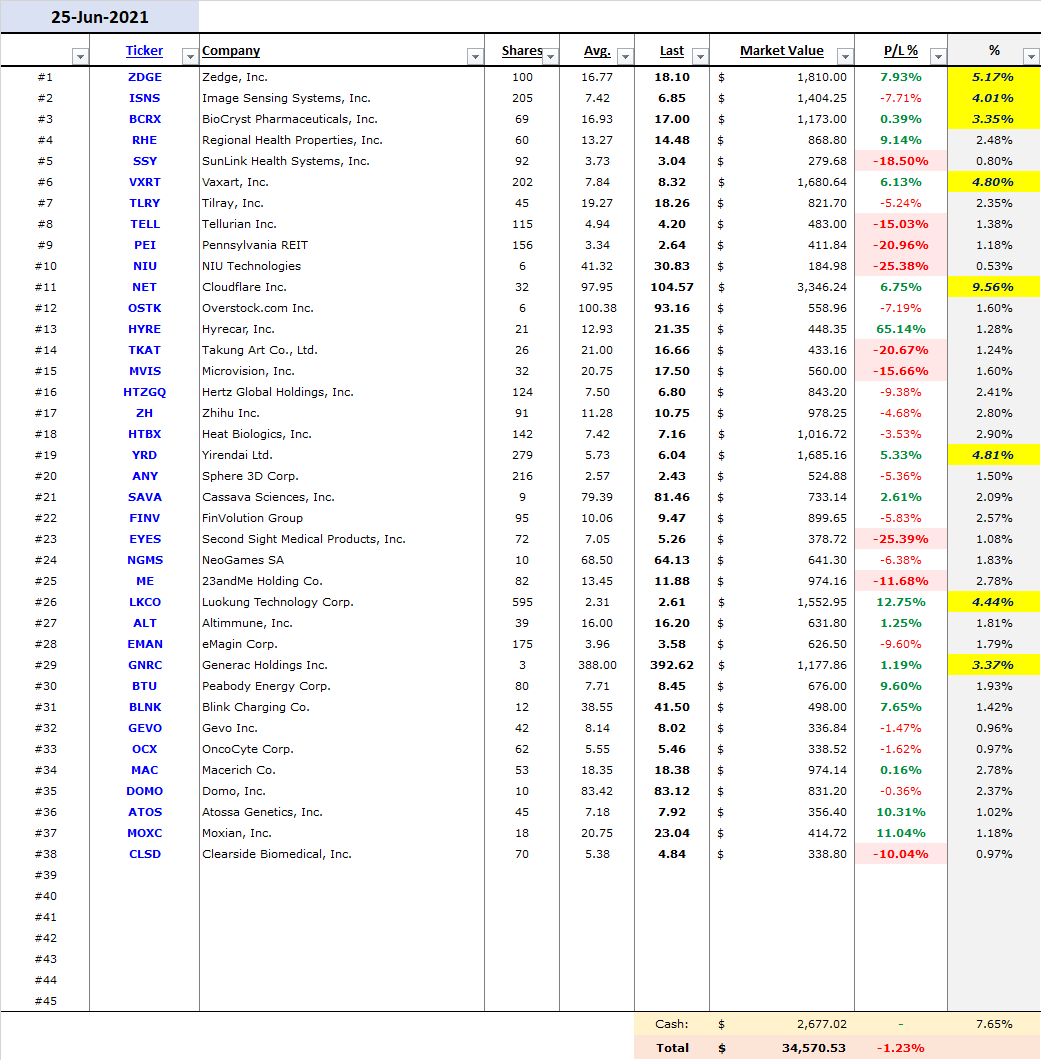Open the row number column filter dropdown
Viewport: 1041px width, 1060px height.
coord(80,57)
